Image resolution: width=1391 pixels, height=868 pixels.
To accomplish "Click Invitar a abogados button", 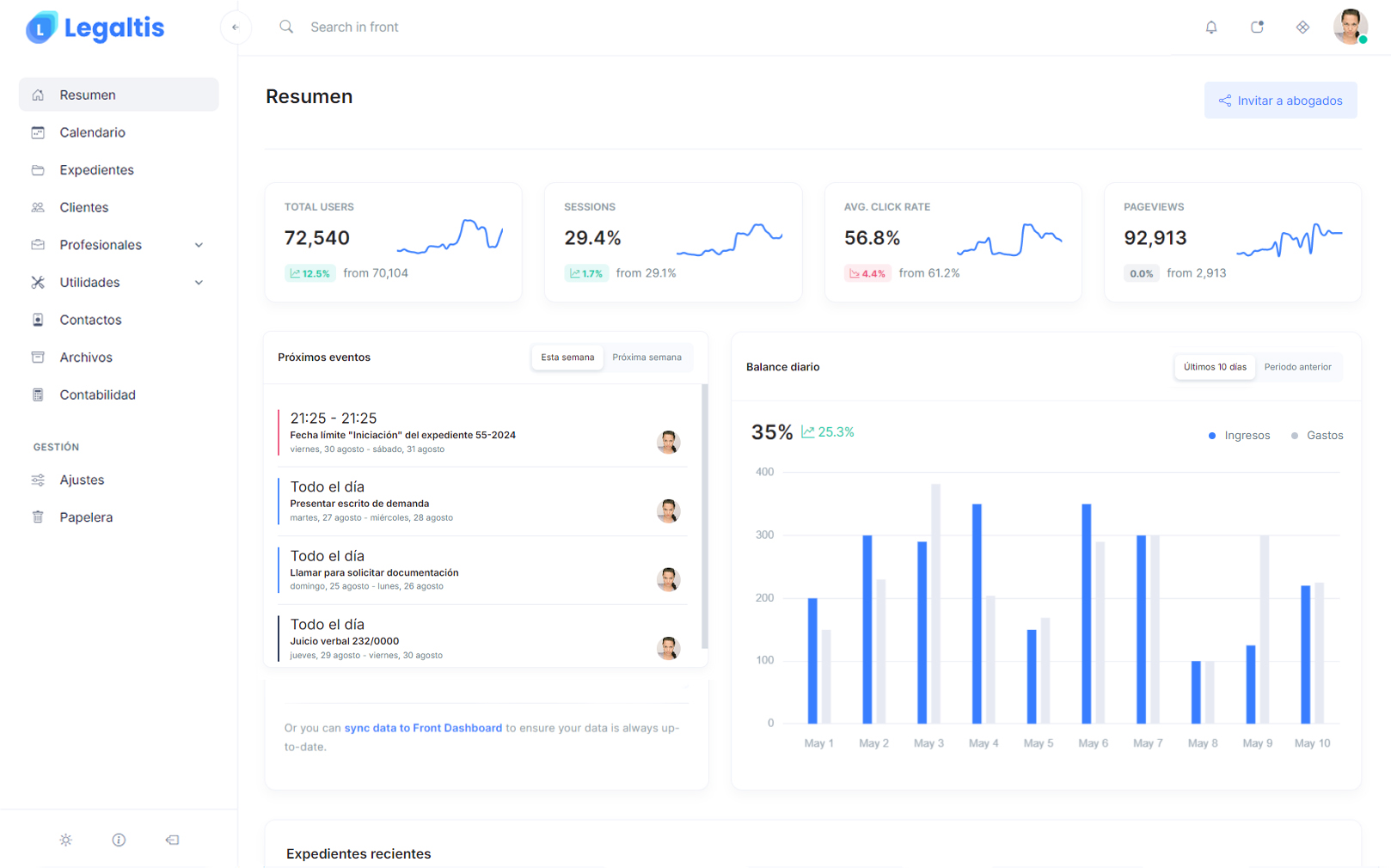I will pyautogui.click(x=1280, y=101).
